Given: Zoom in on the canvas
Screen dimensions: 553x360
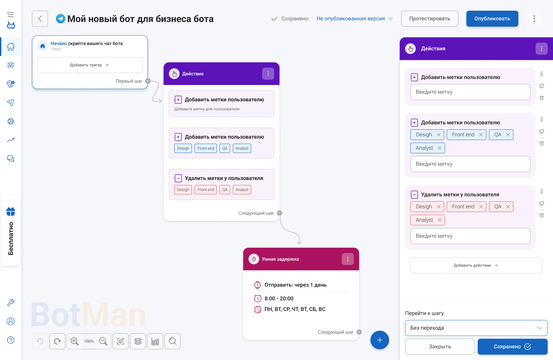Looking at the screenshot, I should click(74, 341).
